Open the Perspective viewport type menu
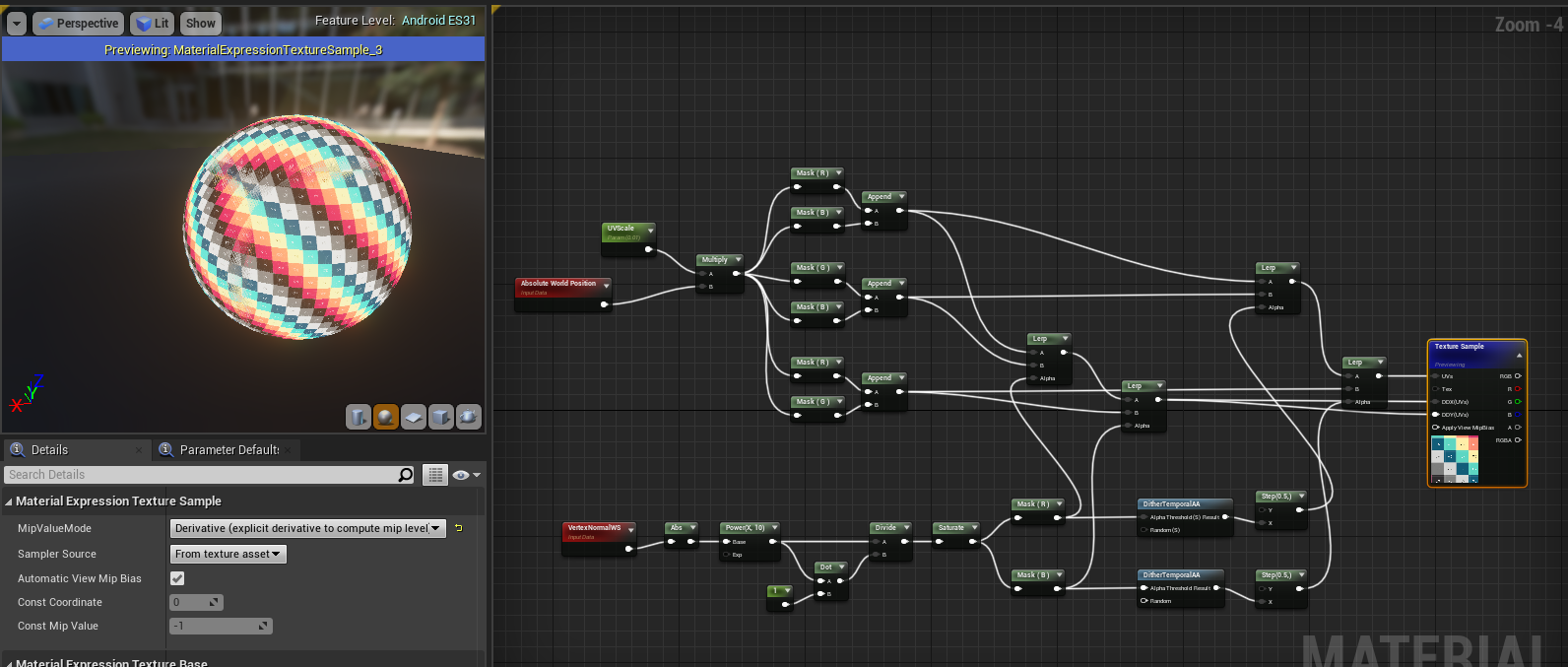 (78, 23)
